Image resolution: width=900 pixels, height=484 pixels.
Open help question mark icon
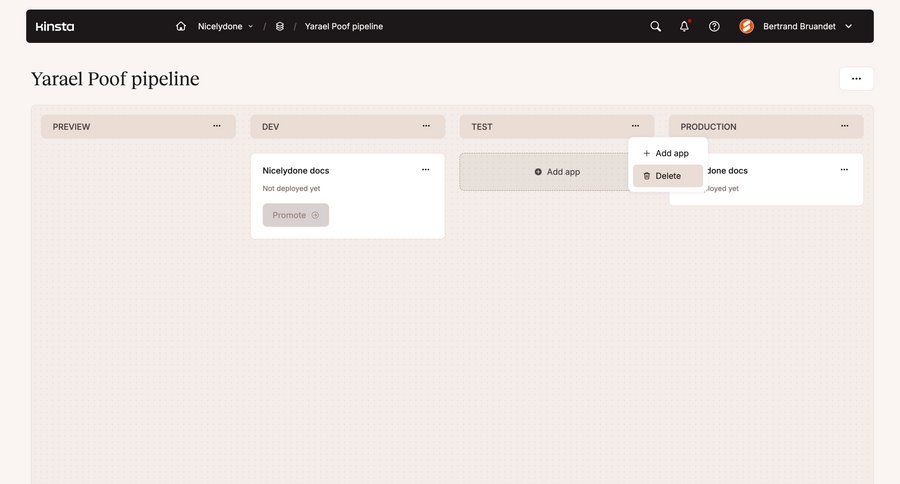(x=714, y=26)
